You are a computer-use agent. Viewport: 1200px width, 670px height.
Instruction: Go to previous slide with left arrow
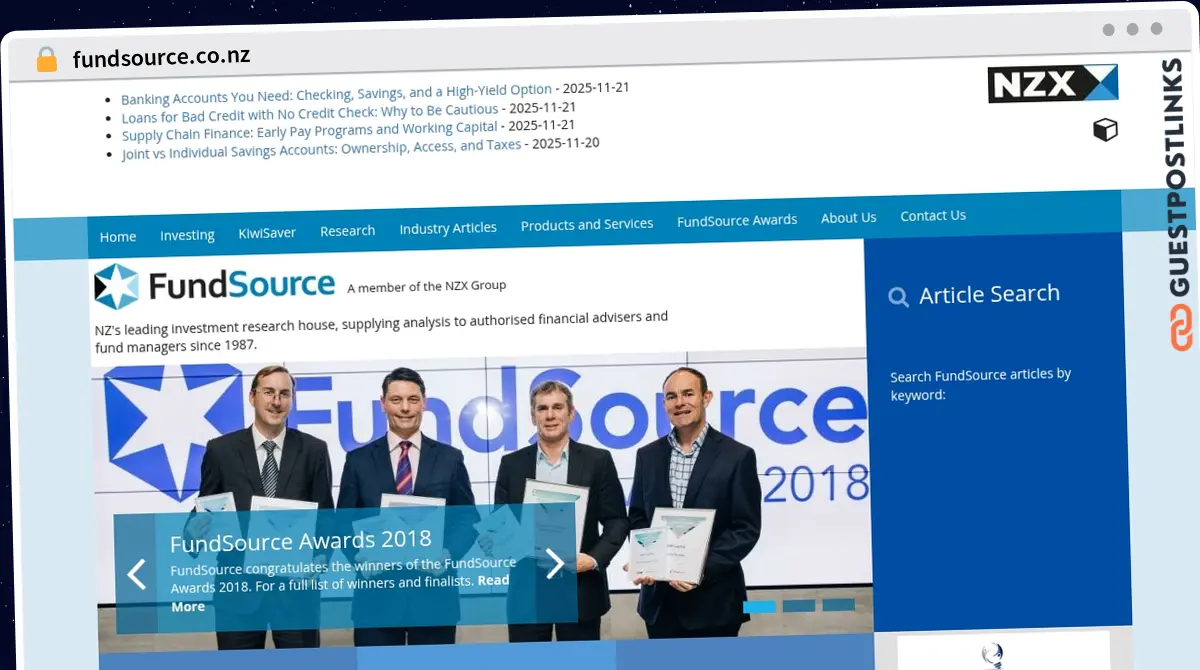click(x=136, y=574)
